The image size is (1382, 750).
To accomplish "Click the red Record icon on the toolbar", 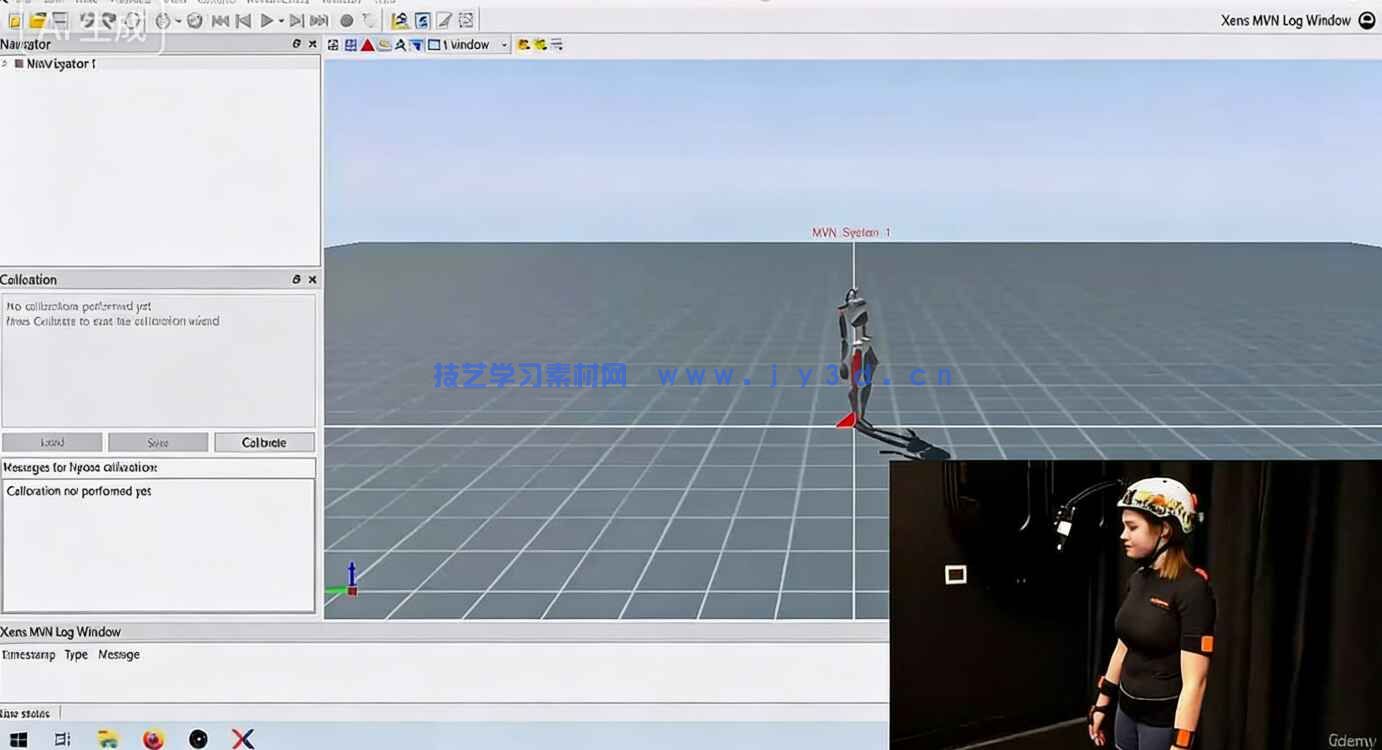I will pyautogui.click(x=345, y=20).
